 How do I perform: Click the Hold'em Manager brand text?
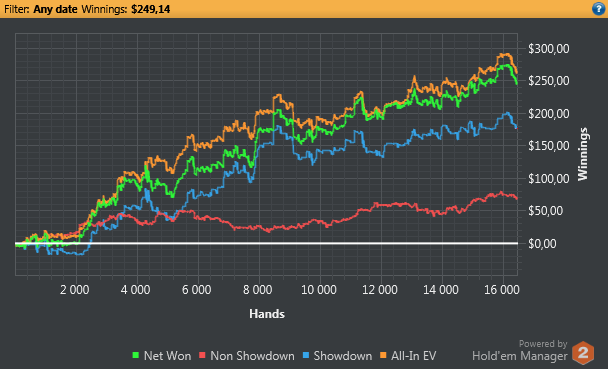[x=520, y=356]
